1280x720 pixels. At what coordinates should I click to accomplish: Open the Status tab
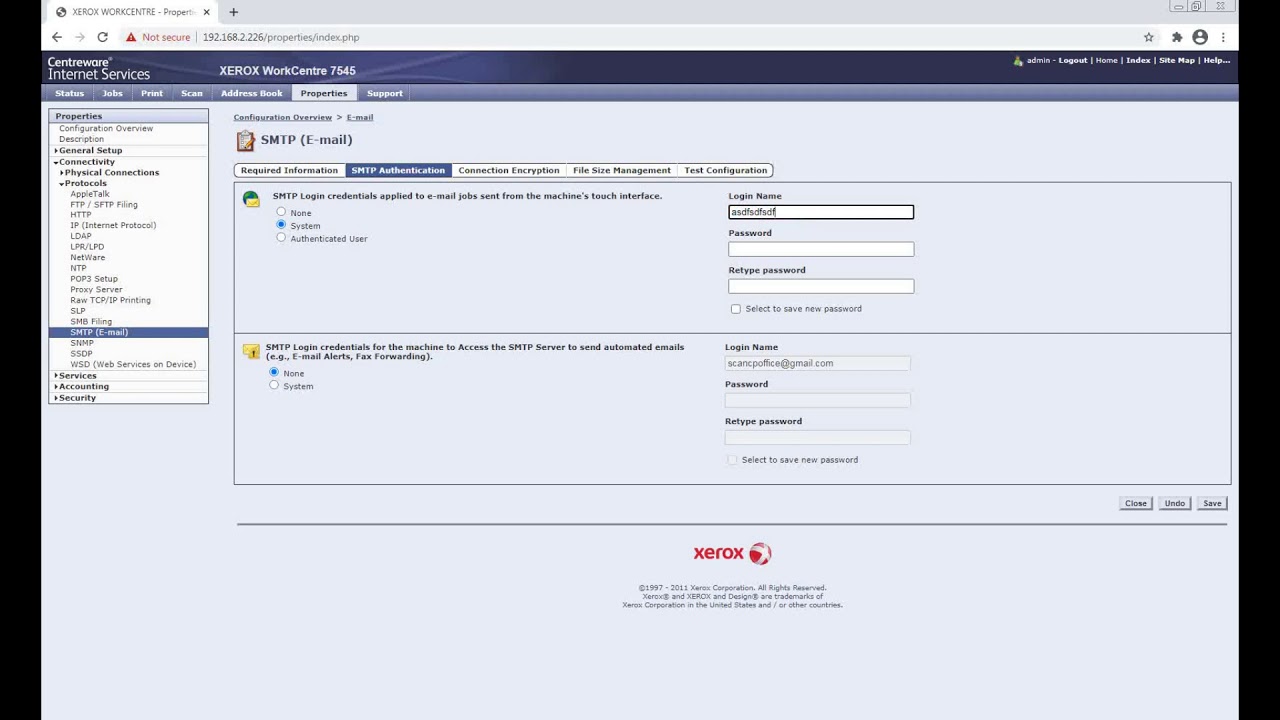[x=69, y=93]
